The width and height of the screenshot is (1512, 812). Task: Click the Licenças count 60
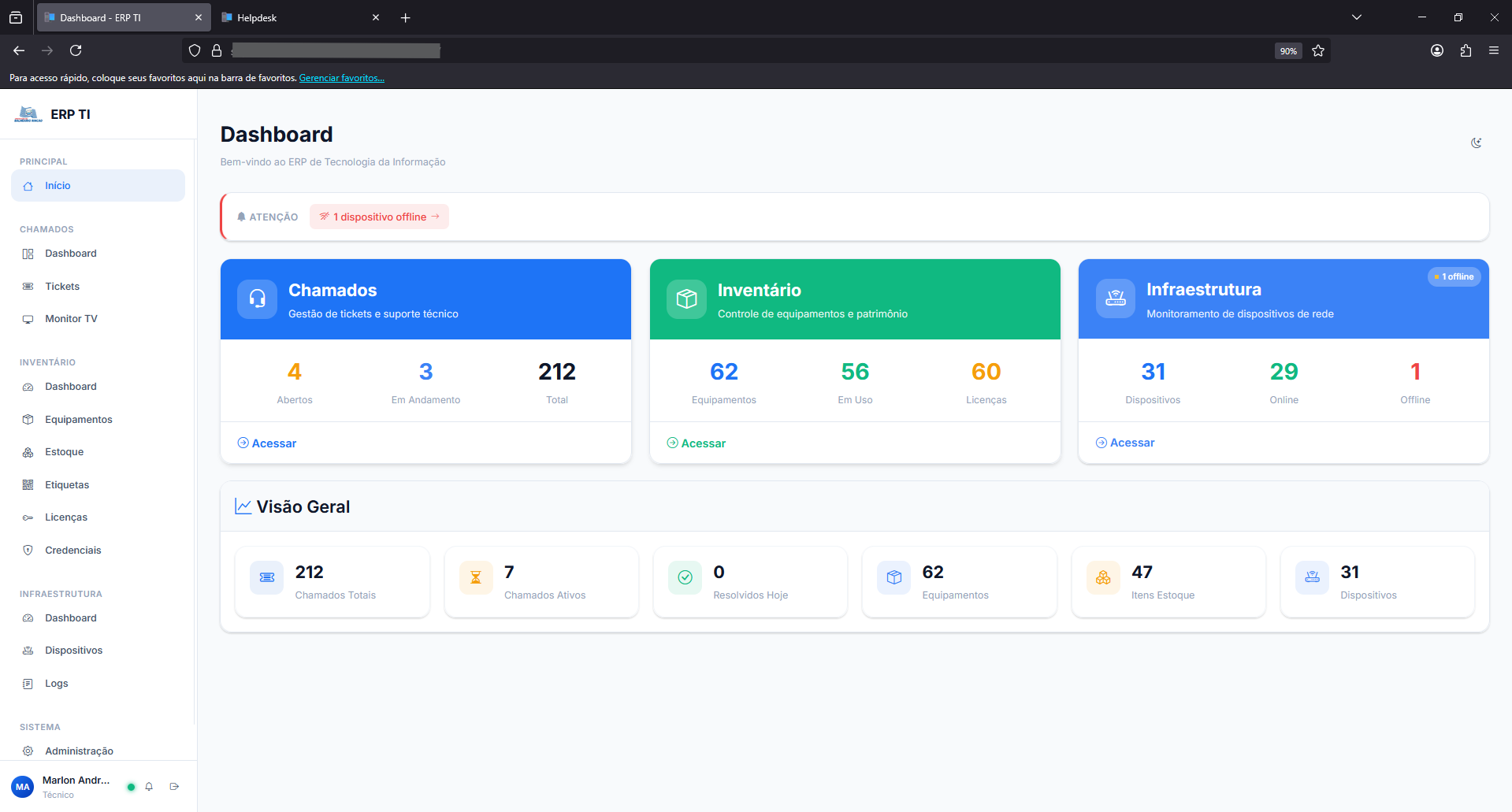coord(986,372)
